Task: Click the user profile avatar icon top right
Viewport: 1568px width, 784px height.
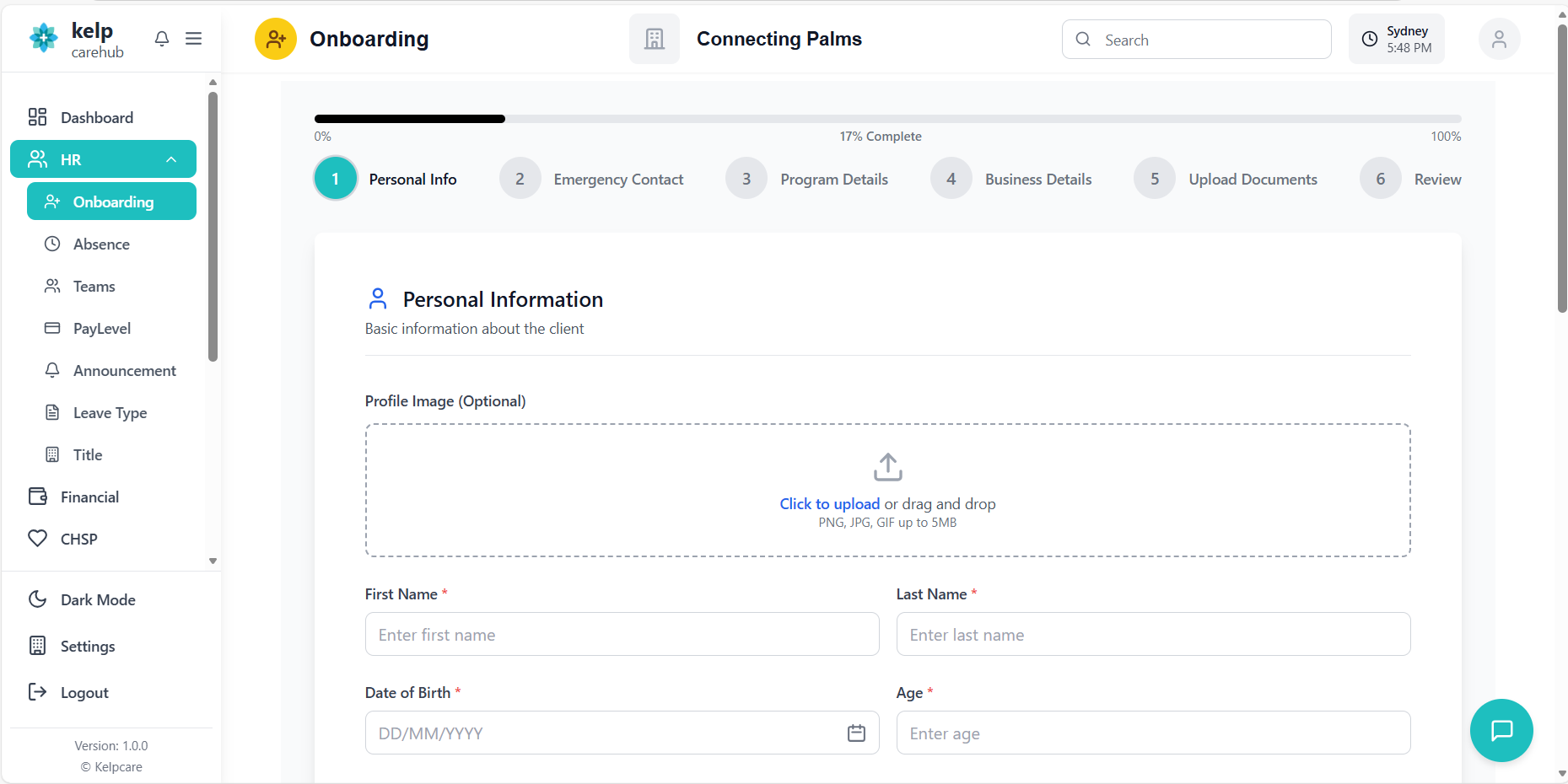Action: pyautogui.click(x=1499, y=39)
